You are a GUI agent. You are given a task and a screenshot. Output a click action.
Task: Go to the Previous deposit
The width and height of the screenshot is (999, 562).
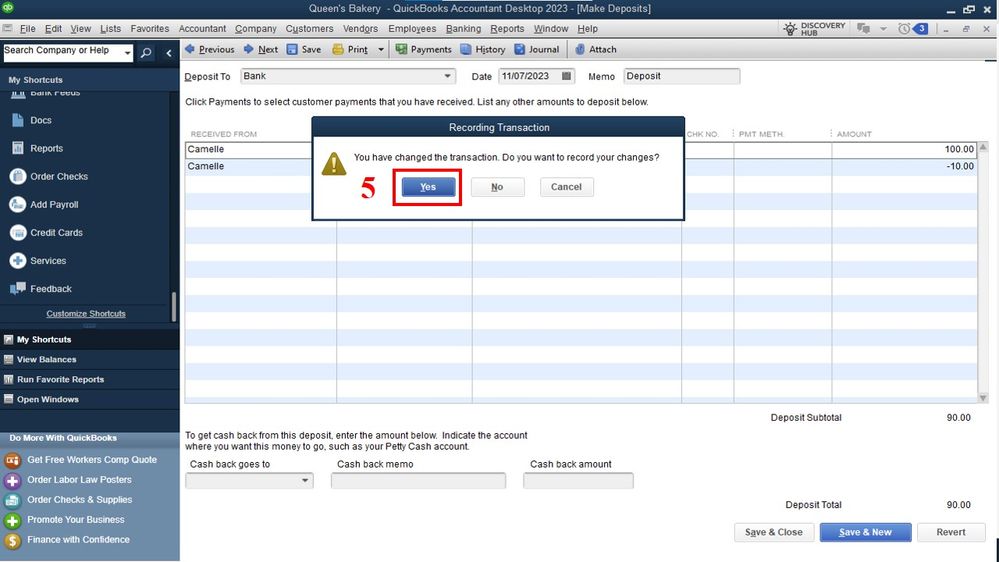pos(210,49)
